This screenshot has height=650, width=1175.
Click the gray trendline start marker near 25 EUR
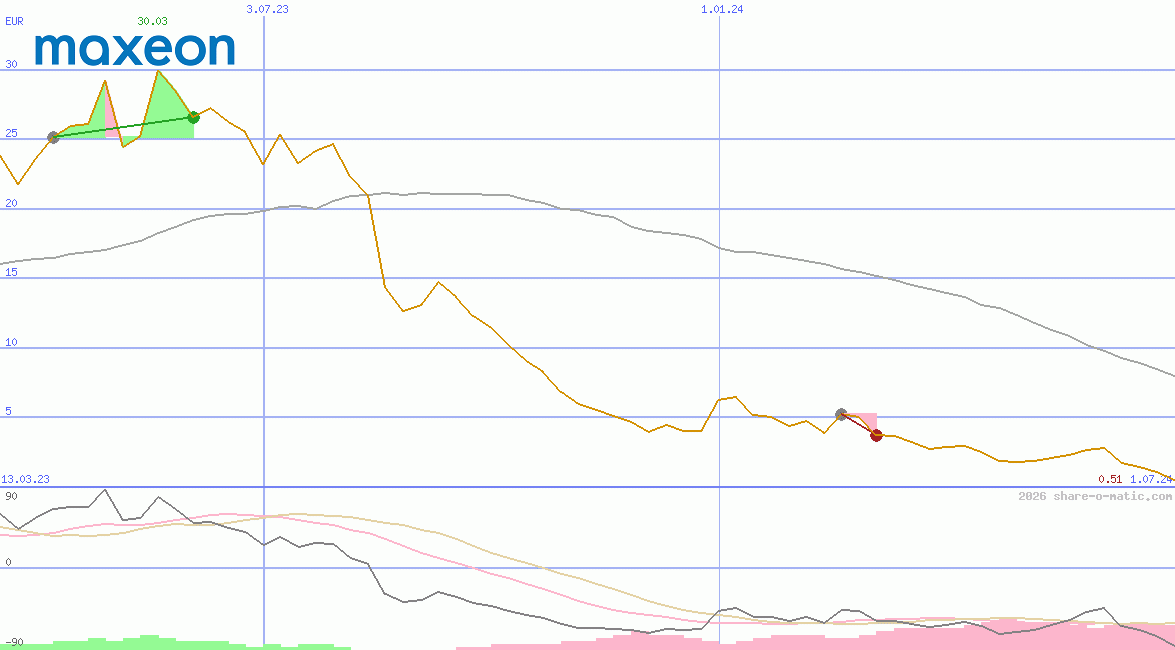coord(55,136)
